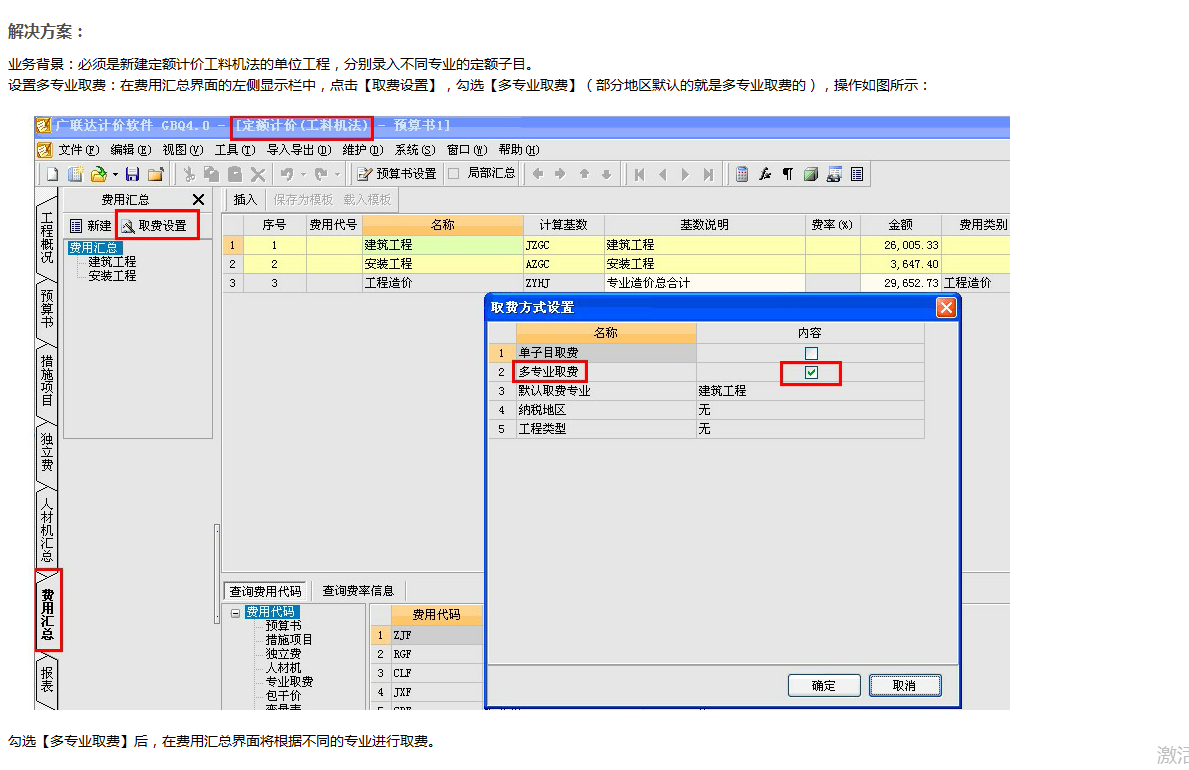This screenshot has height=770, width=1189.
Task: Click the open-project folder icon beside Save
Action: coord(155,174)
